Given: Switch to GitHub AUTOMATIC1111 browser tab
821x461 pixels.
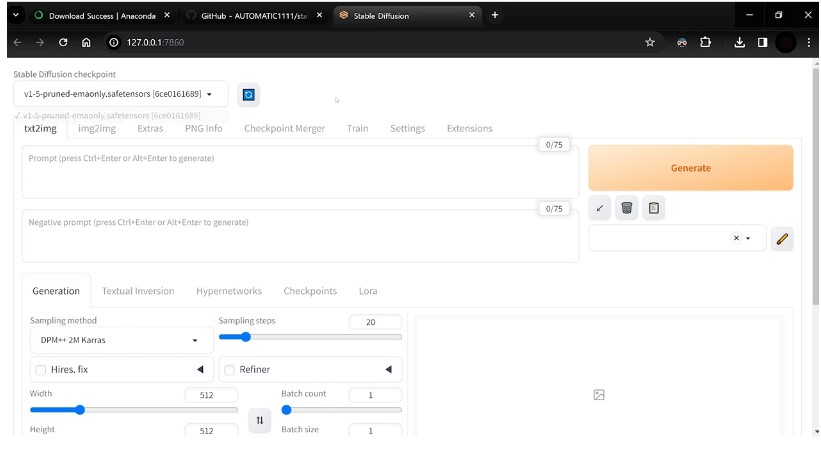Looking at the screenshot, I should 254,16.
